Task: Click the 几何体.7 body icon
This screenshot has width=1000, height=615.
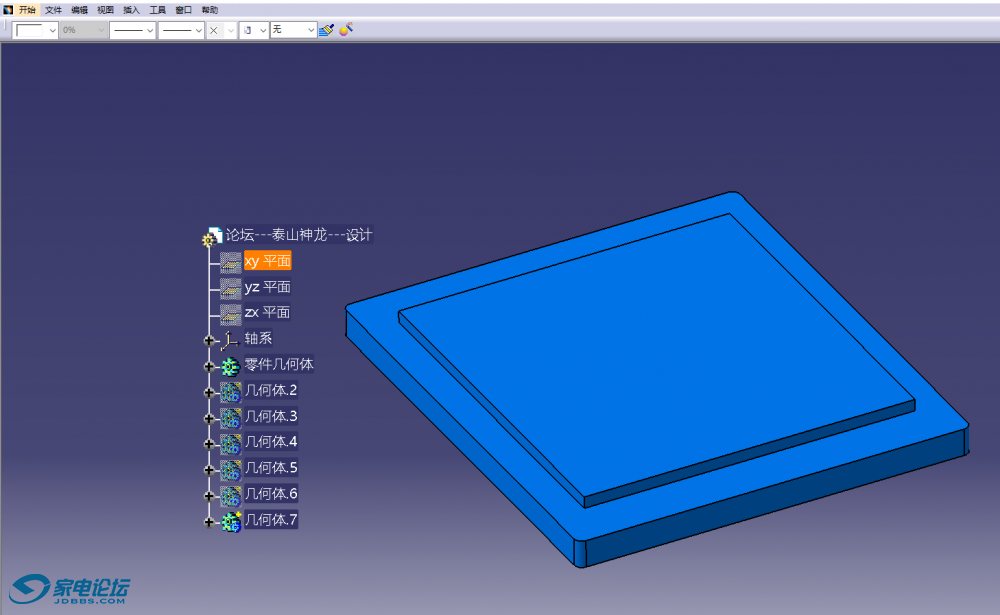Action: [x=231, y=521]
